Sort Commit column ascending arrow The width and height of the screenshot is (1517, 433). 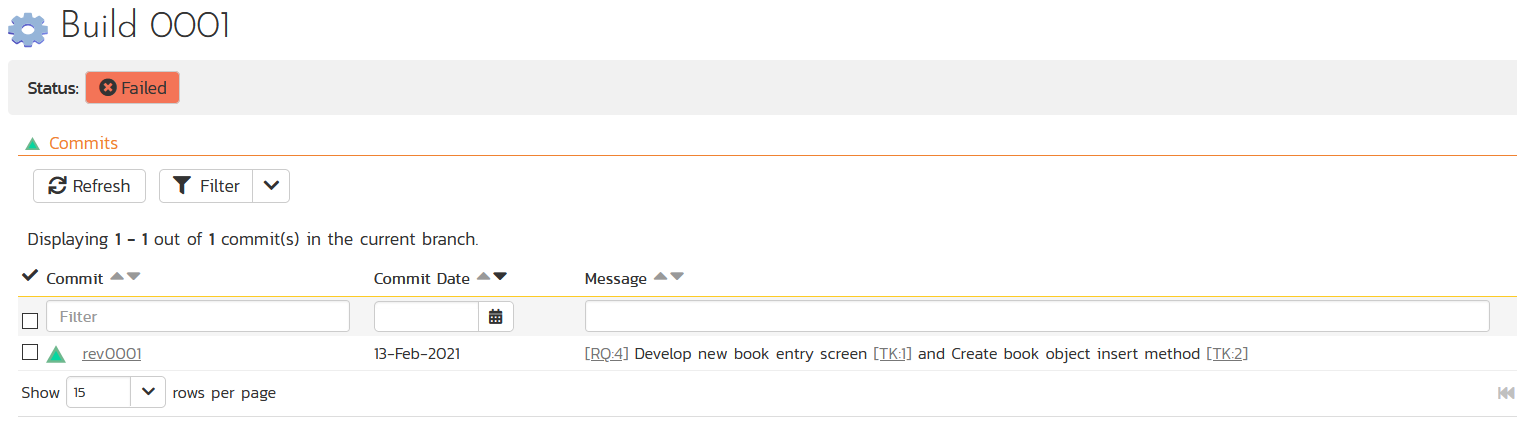pyautogui.click(x=117, y=277)
